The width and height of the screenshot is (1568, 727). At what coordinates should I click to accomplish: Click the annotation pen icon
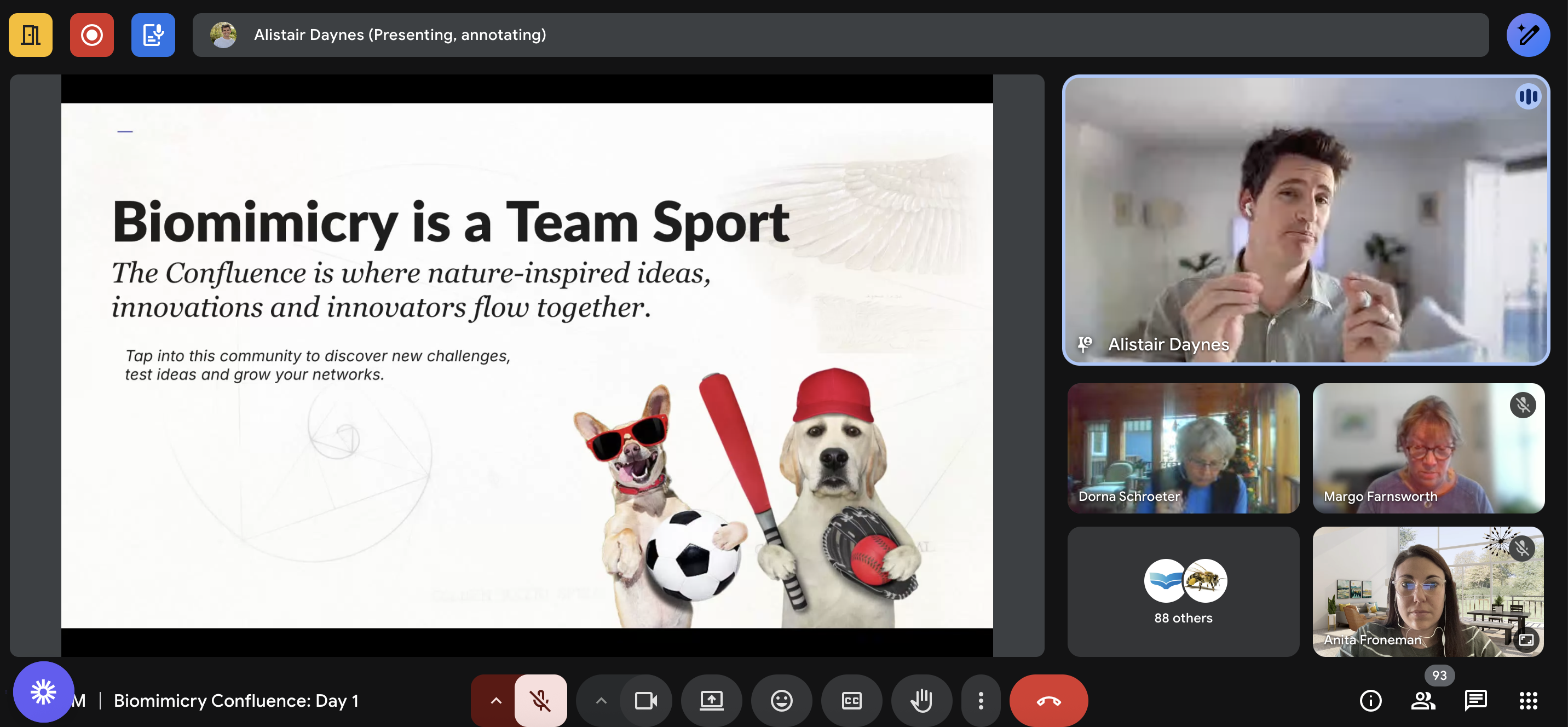tap(1527, 36)
